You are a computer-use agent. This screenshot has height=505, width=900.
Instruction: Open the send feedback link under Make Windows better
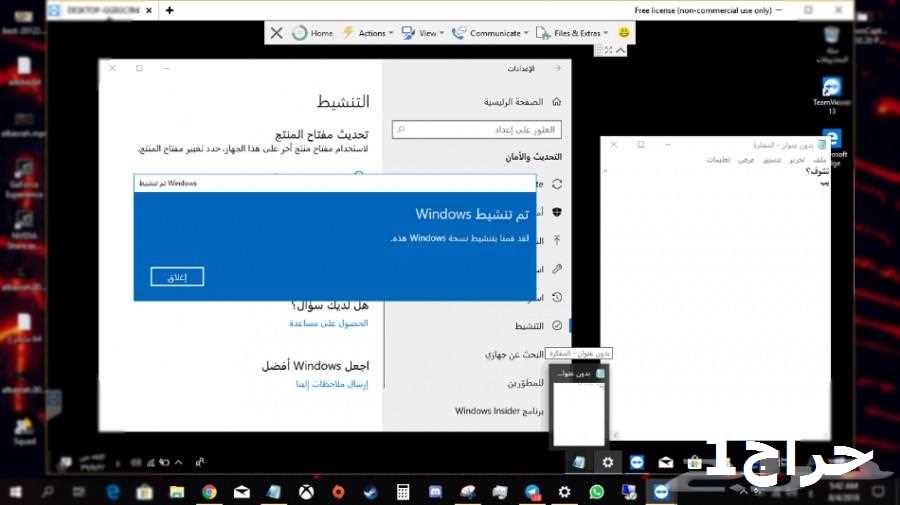click(x=332, y=384)
